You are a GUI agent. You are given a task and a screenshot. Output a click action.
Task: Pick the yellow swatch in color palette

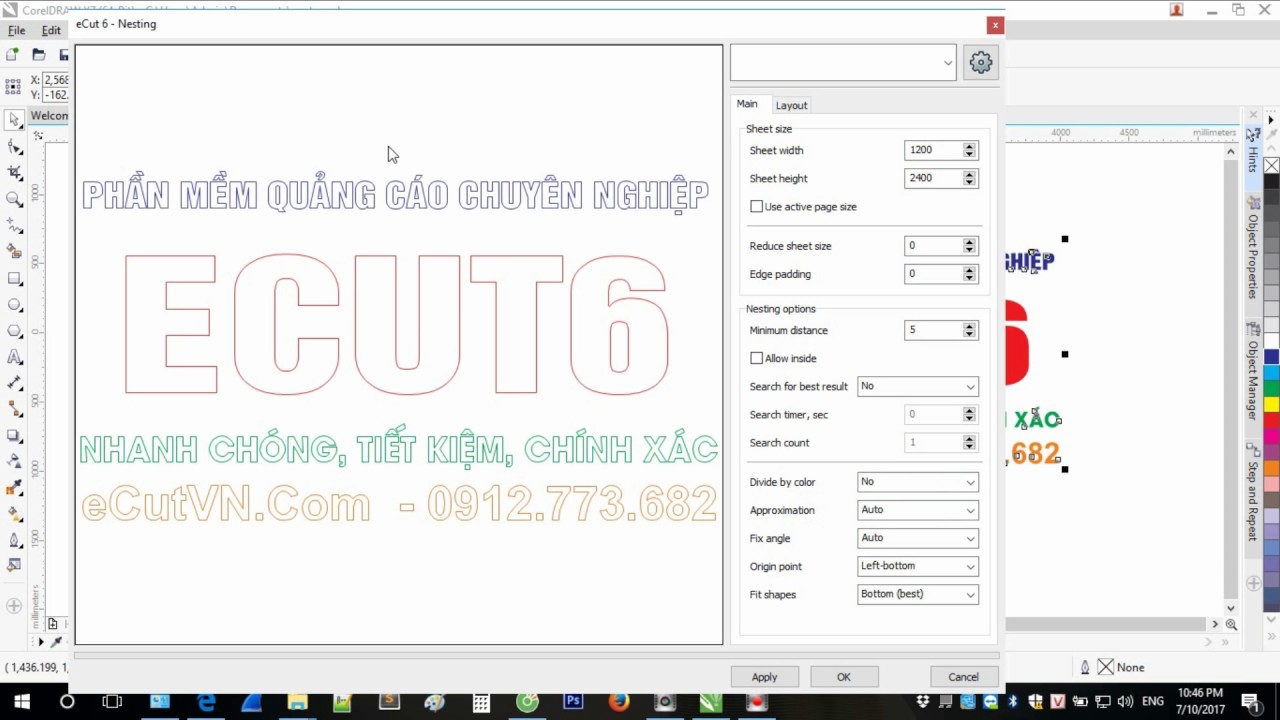pyautogui.click(x=1271, y=405)
